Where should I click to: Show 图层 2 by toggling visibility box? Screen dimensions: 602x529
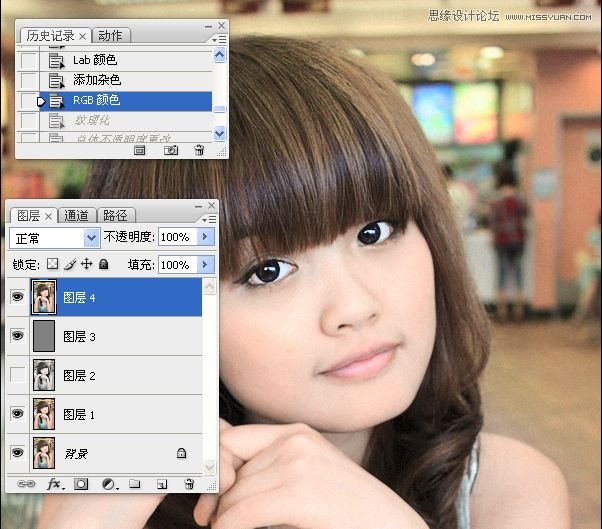17,375
